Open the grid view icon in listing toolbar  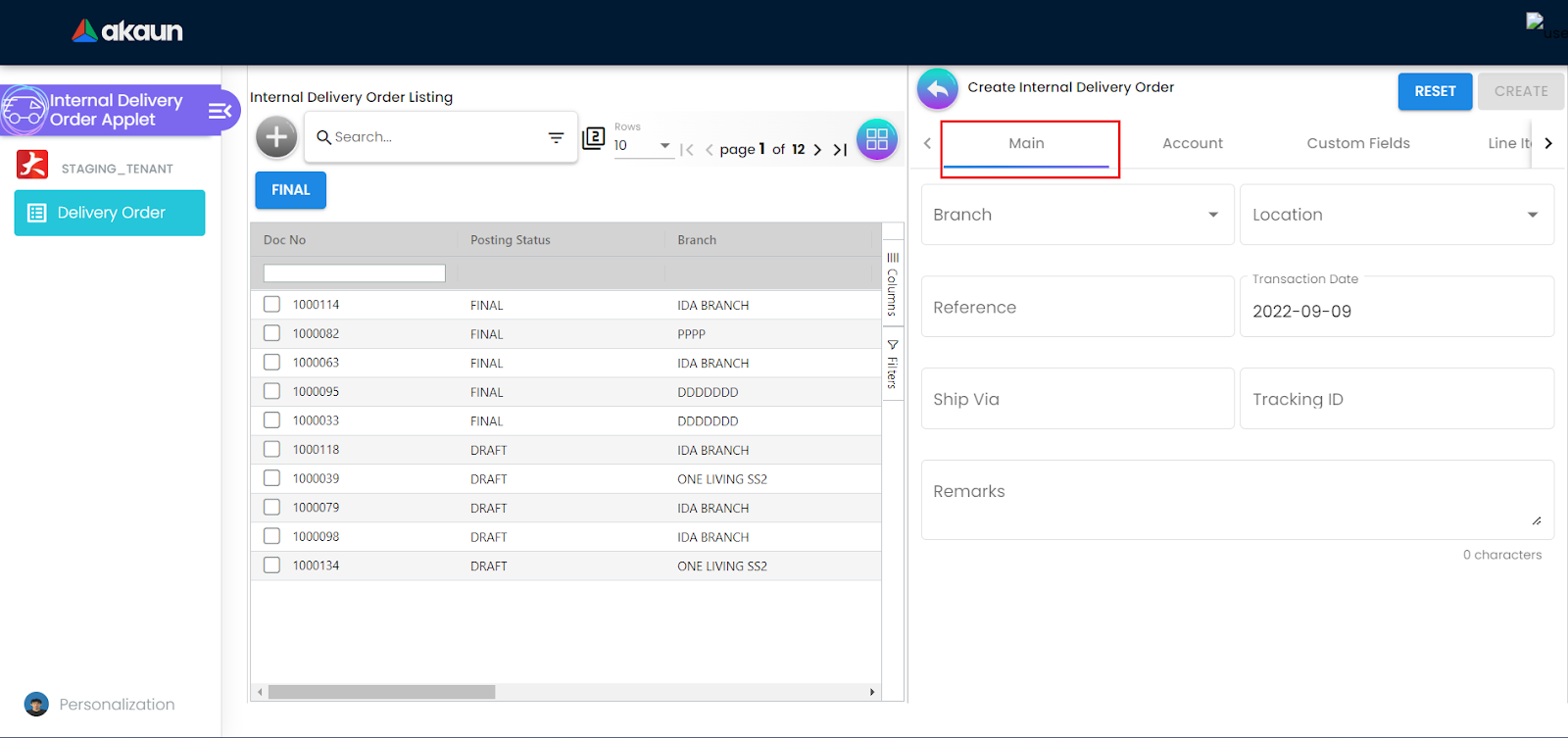click(876, 139)
